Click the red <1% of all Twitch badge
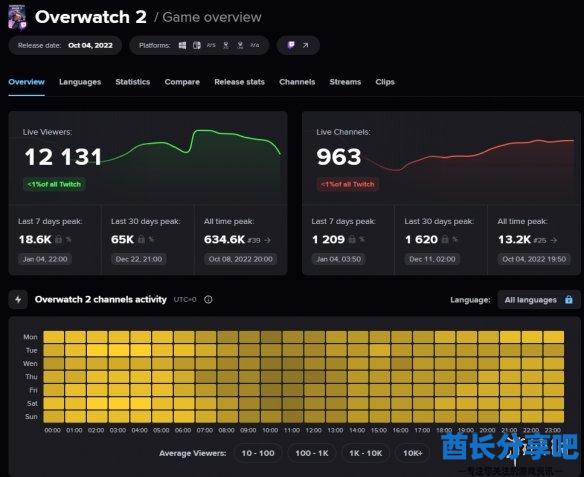This screenshot has width=584, height=477. coord(348,184)
